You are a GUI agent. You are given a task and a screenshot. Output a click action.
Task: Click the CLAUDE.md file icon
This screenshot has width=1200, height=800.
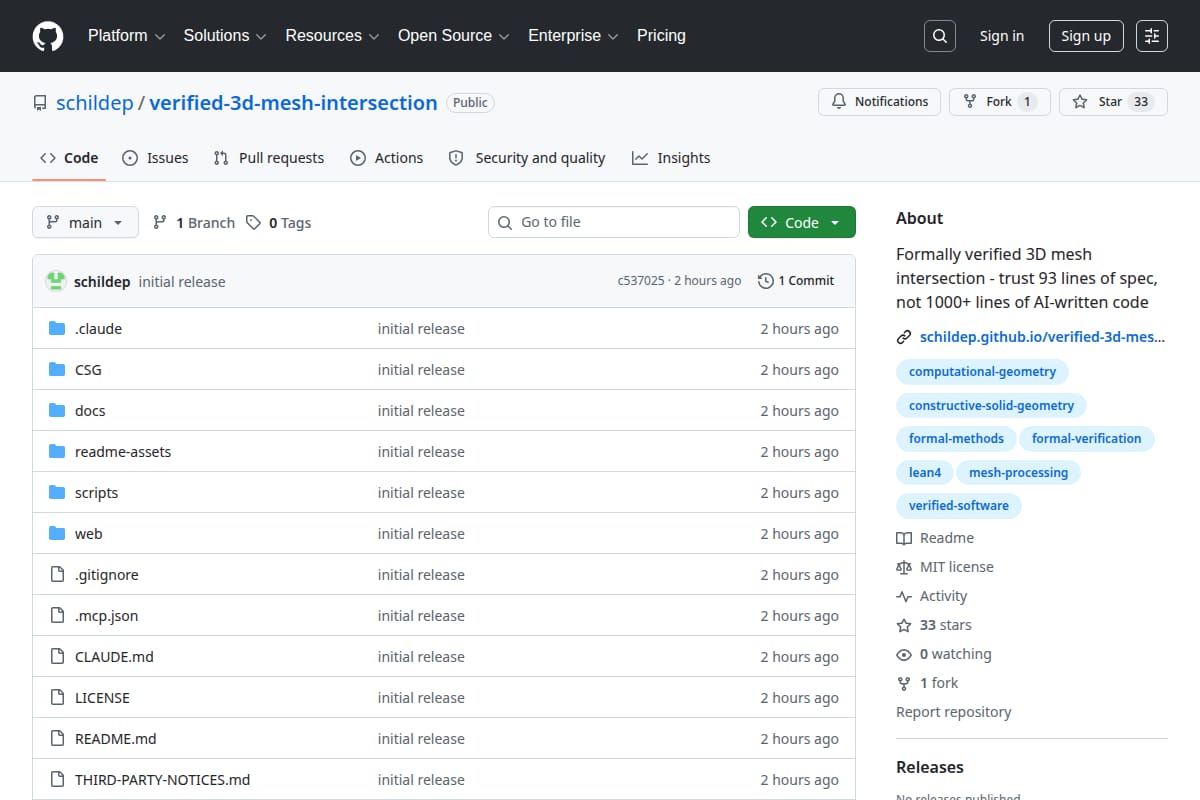click(x=57, y=657)
